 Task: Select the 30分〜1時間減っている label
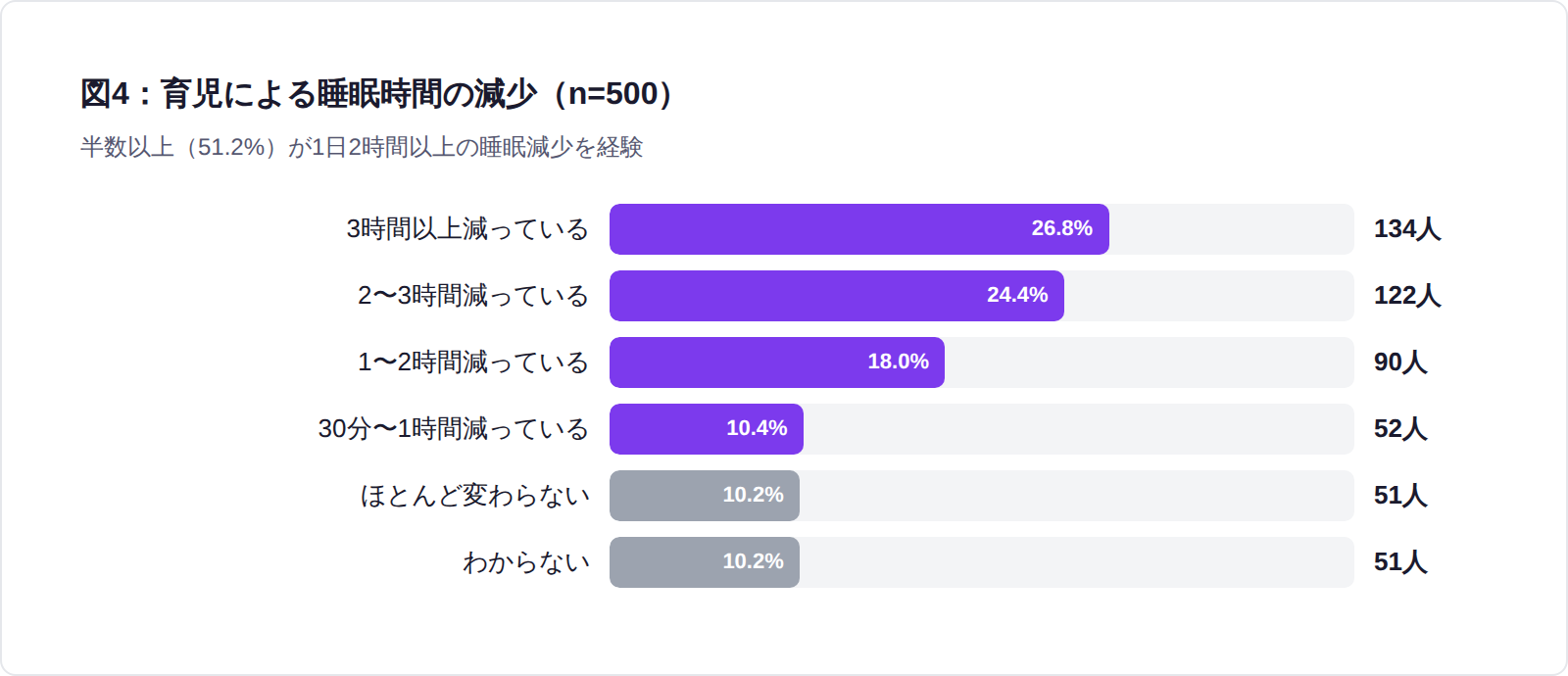point(453,429)
